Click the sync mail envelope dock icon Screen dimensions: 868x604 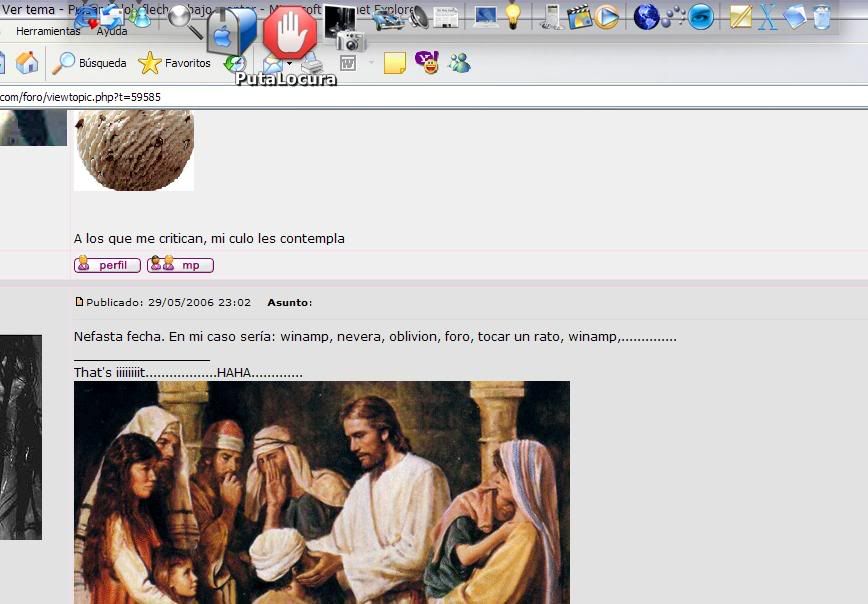pyautogui.click(x=112, y=16)
